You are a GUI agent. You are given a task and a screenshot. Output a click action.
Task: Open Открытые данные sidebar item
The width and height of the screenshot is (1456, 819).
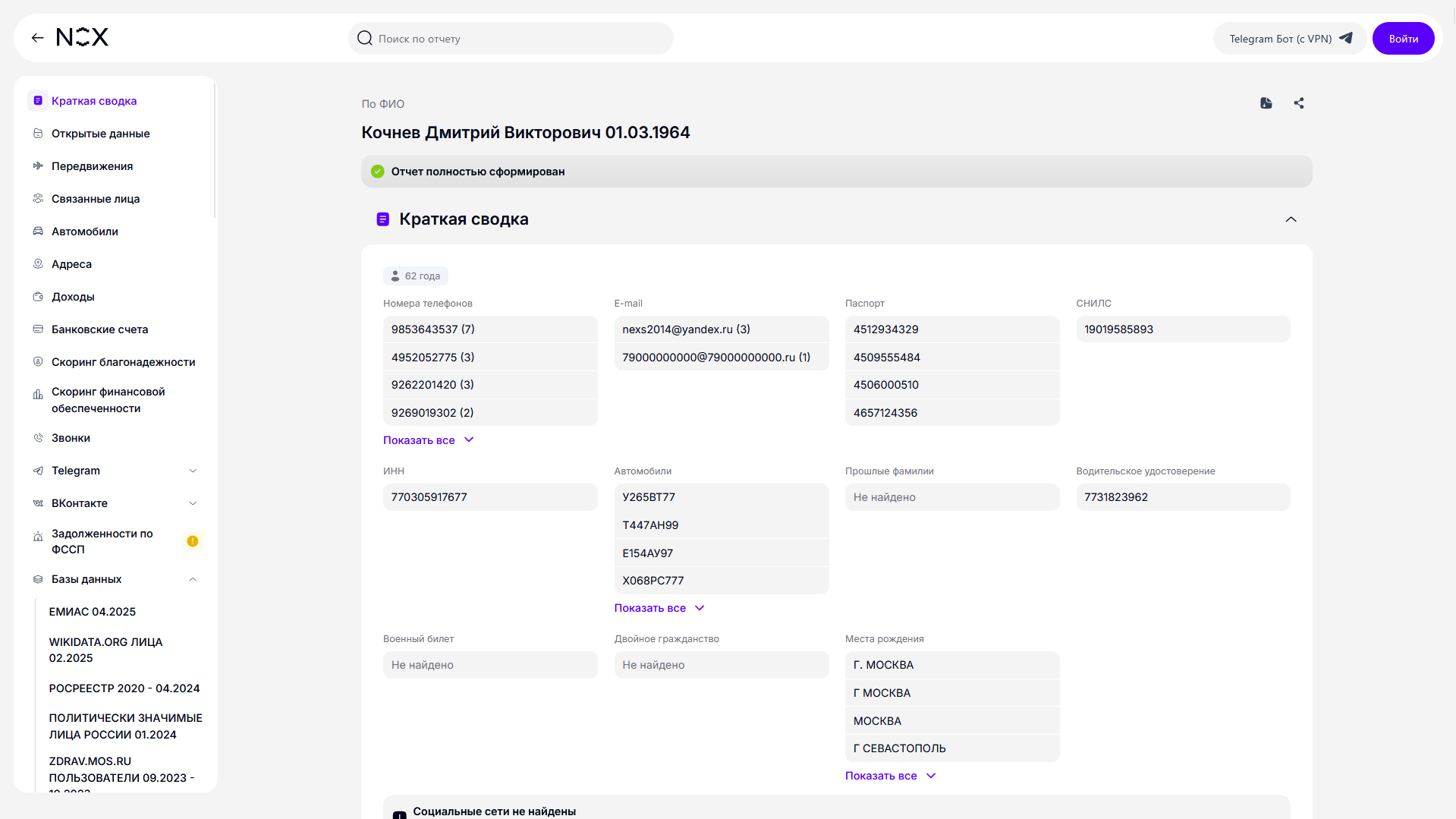coord(115,134)
